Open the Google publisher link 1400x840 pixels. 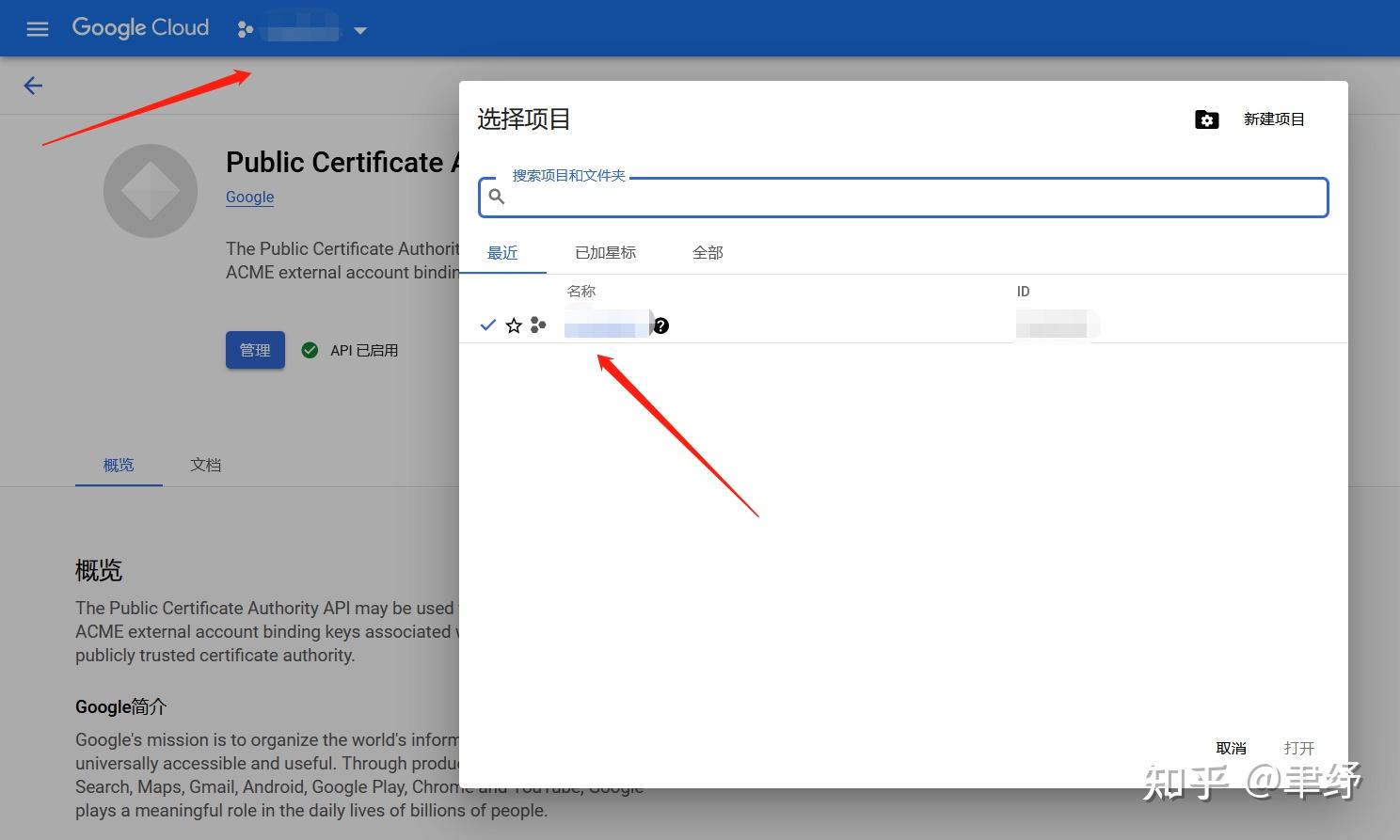tap(250, 197)
